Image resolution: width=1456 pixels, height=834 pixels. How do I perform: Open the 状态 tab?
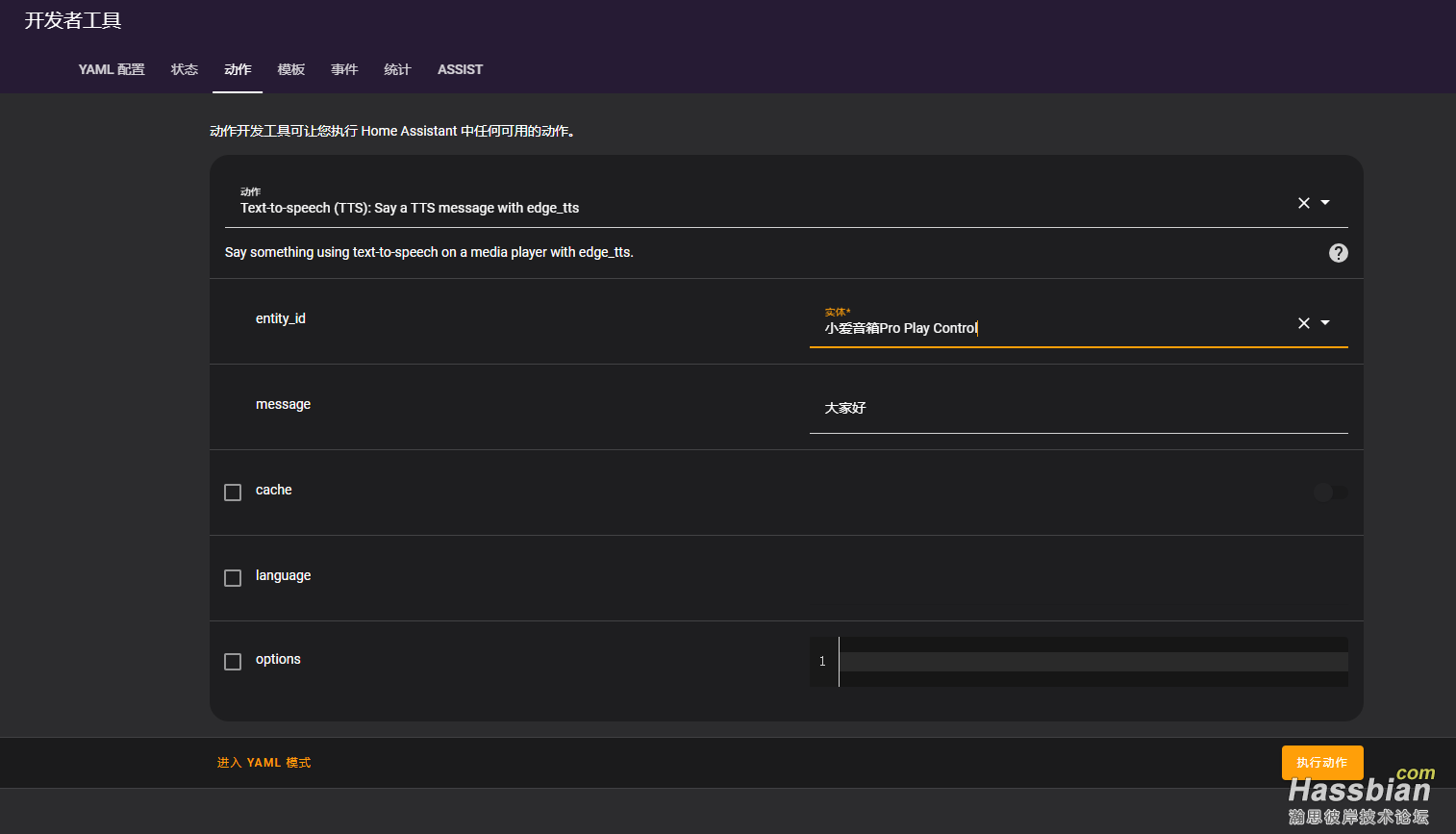pos(185,69)
